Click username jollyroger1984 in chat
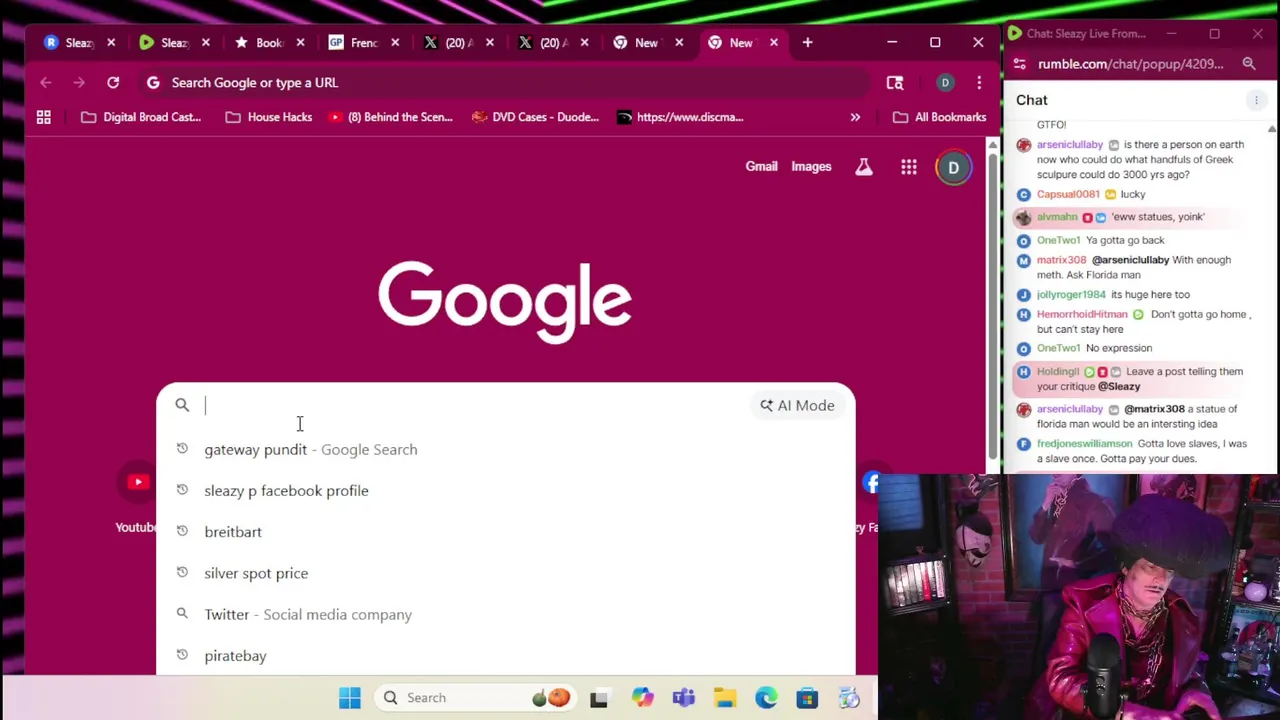 1071,295
